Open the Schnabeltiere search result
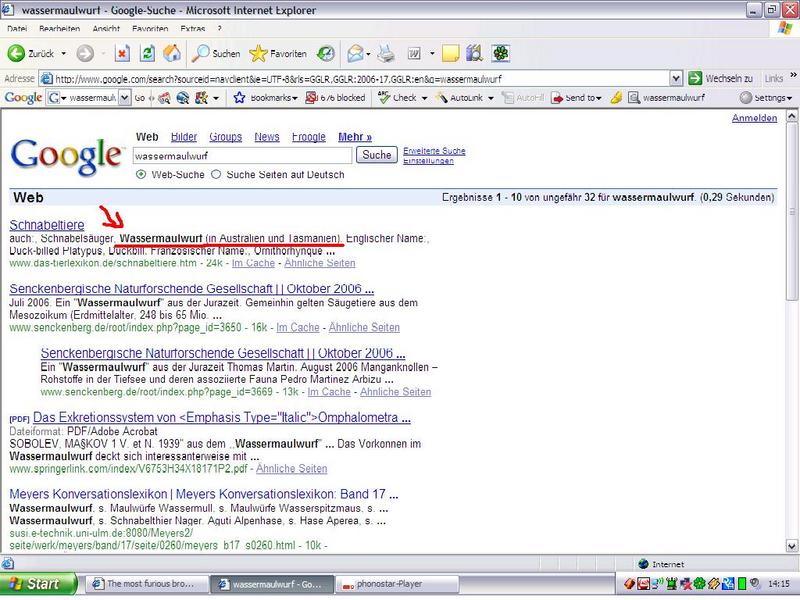The height and width of the screenshot is (600, 800). pyautogui.click(x=47, y=224)
